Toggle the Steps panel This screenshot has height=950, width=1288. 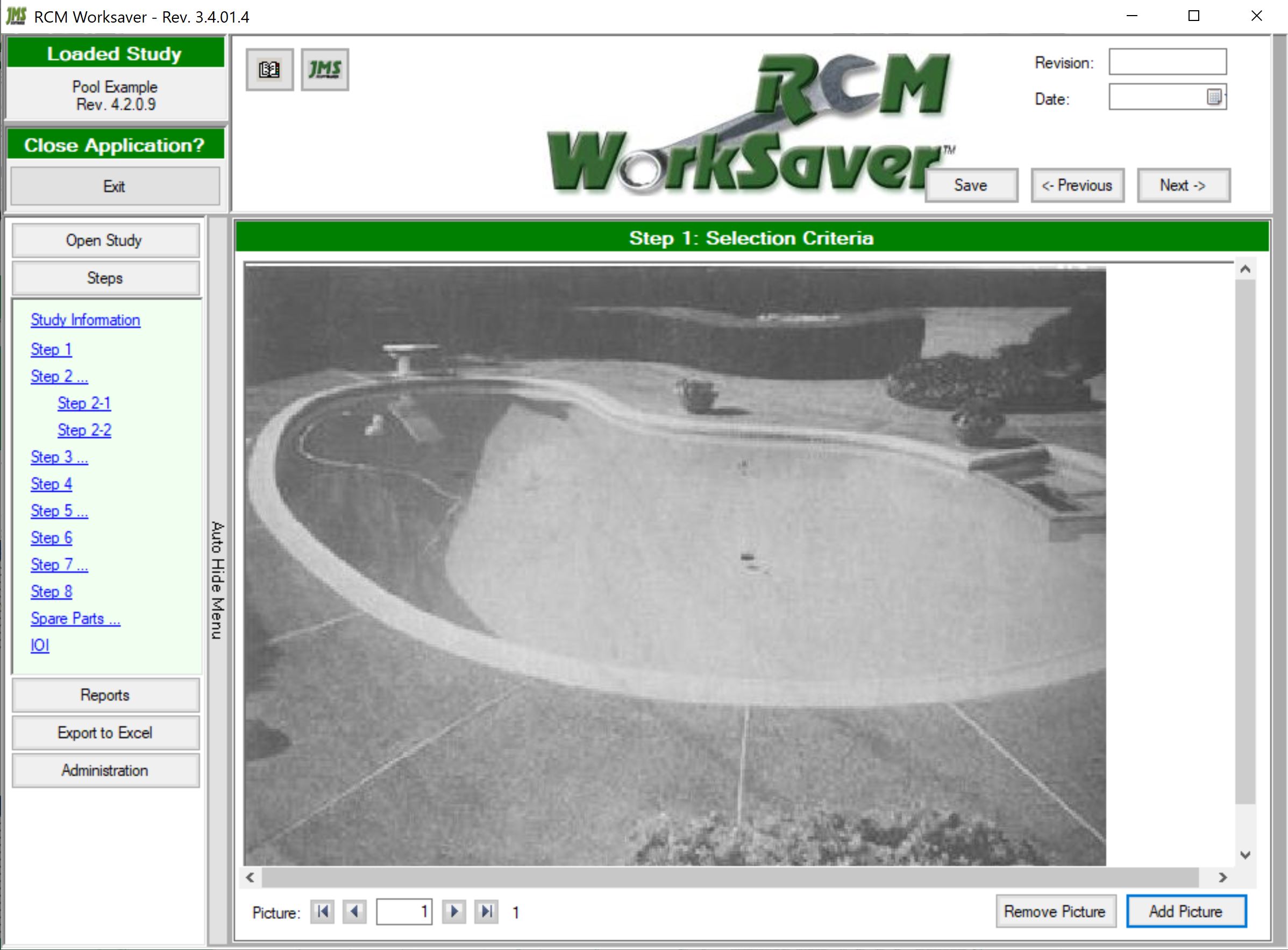click(105, 278)
